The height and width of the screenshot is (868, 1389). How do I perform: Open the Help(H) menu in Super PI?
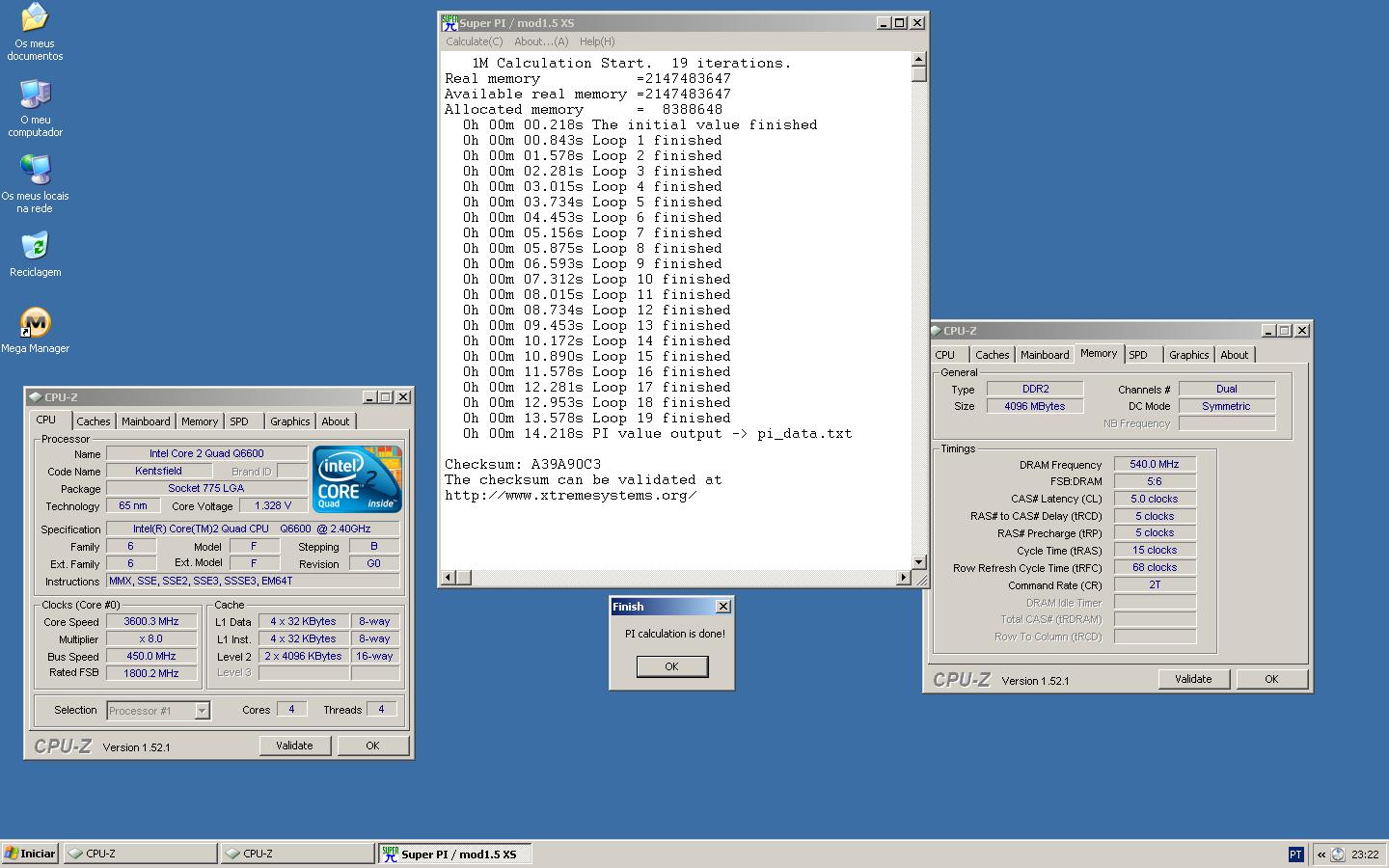pyautogui.click(x=597, y=41)
